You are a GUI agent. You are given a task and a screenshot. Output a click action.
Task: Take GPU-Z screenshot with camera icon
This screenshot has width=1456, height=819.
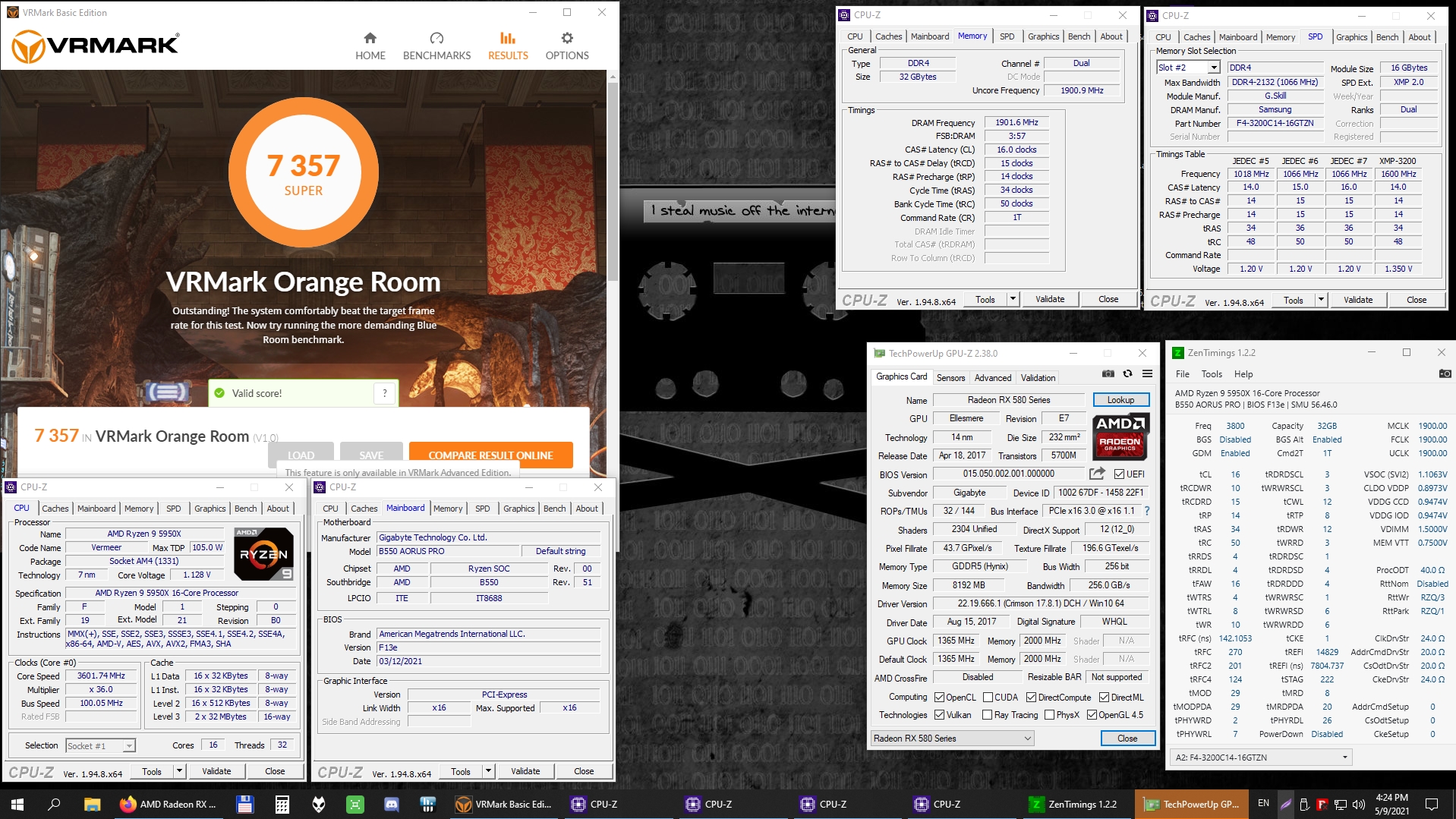[x=1108, y=373]
